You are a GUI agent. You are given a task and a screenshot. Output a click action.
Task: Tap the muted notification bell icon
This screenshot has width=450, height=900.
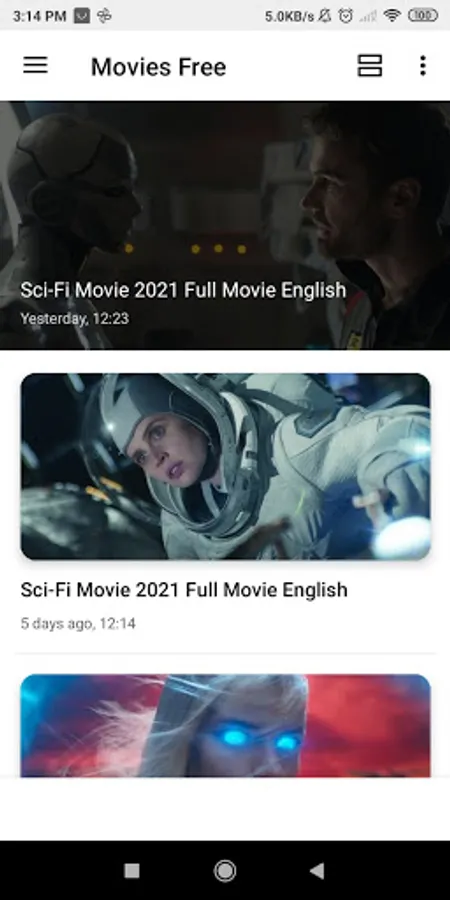point(325,15)
